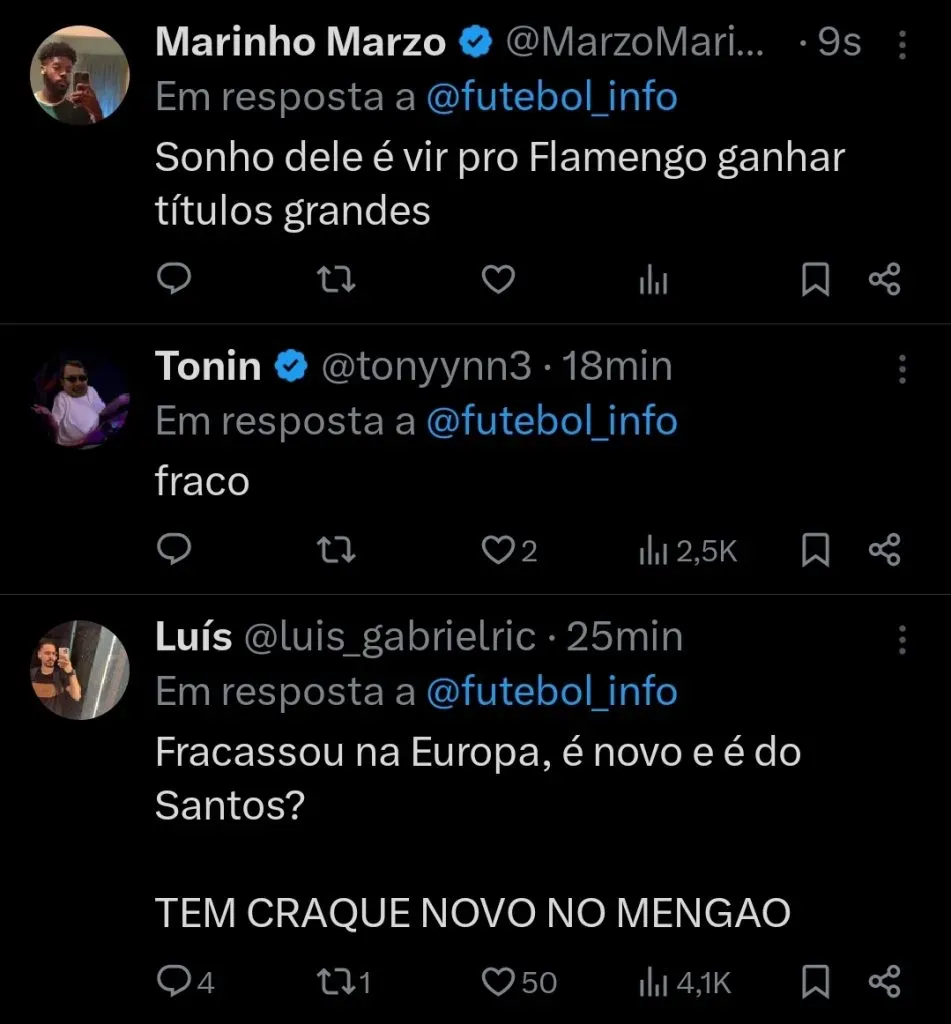Bookmark Marinho Marzo's tweet
The image size is (951, 1024).
point(816,281)
